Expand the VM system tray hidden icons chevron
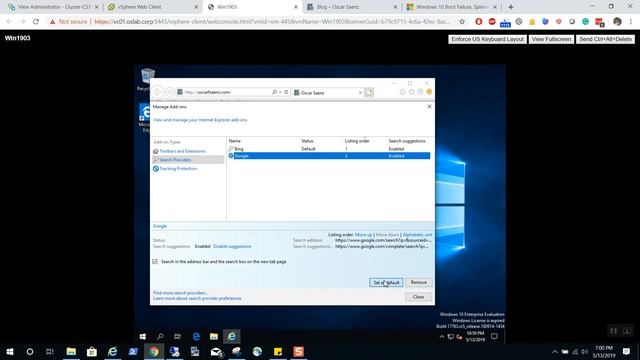This screenshot has width=640, height=360. pyautogui.click(x=442, y=337)
